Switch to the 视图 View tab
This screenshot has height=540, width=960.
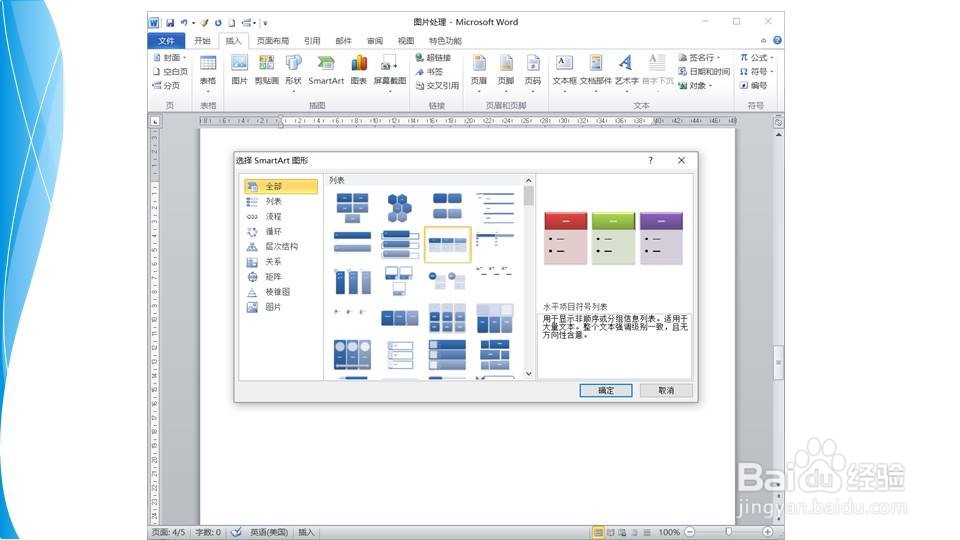[406, 40]
